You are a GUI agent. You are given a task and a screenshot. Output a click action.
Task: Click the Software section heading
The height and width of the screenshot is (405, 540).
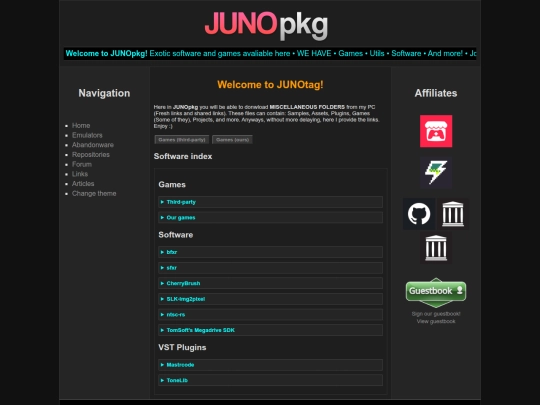[x=176, y=235]
